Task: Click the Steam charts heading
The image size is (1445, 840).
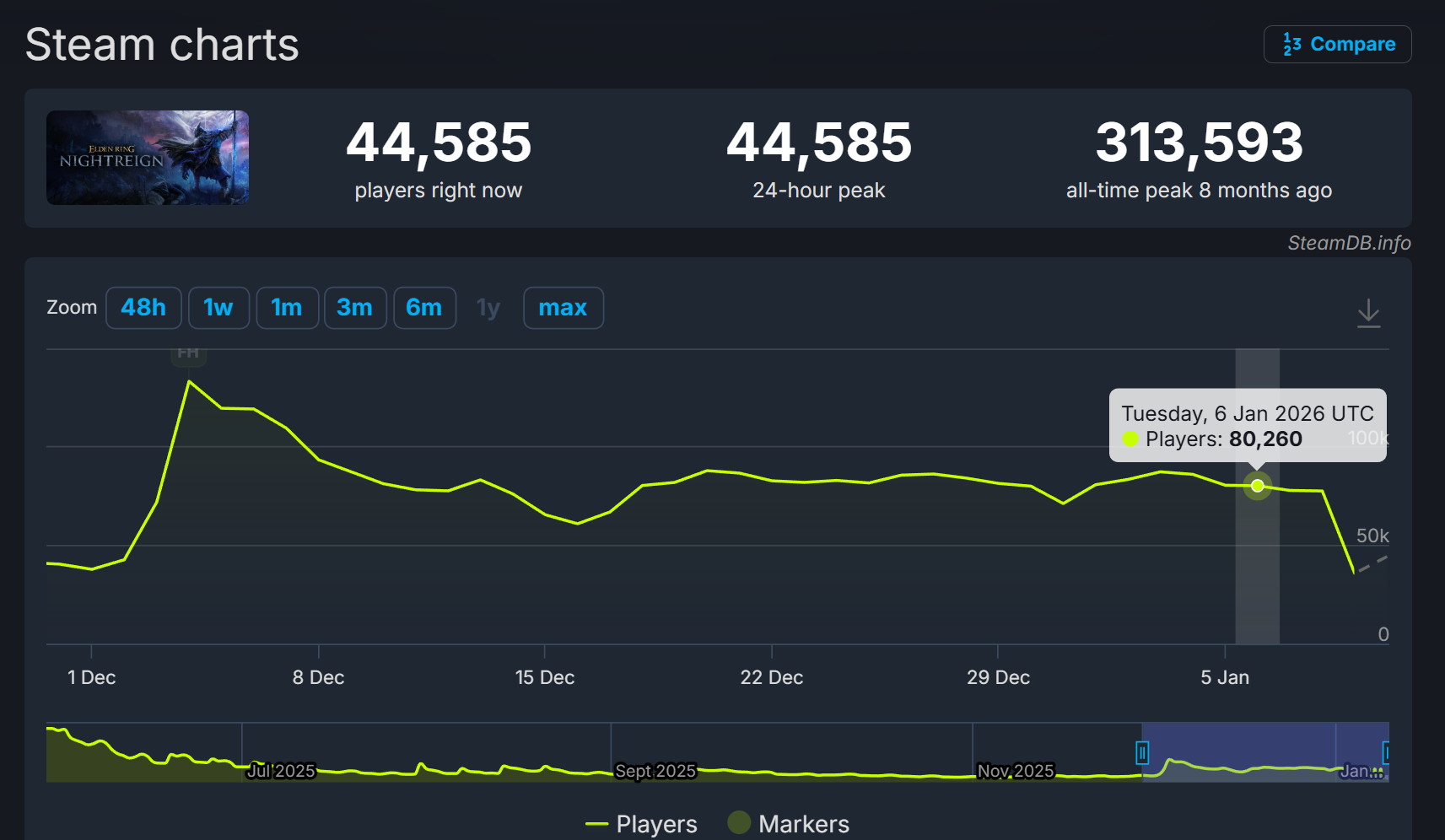Action: click(x=162, y=45)
